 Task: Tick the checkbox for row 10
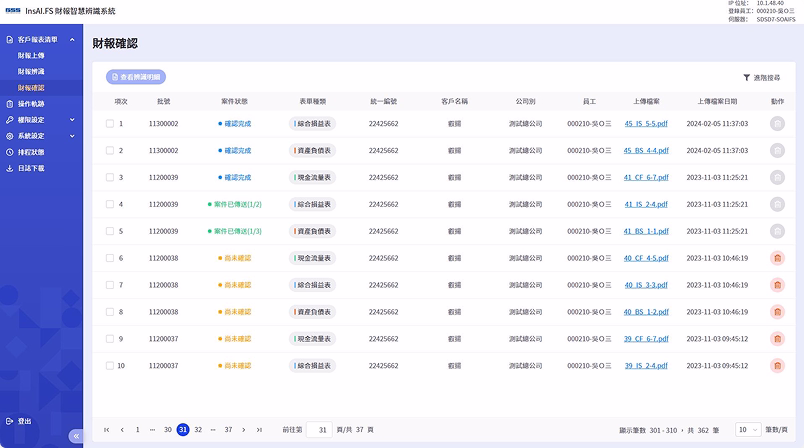pyautogui.click(x=110, y=366)
